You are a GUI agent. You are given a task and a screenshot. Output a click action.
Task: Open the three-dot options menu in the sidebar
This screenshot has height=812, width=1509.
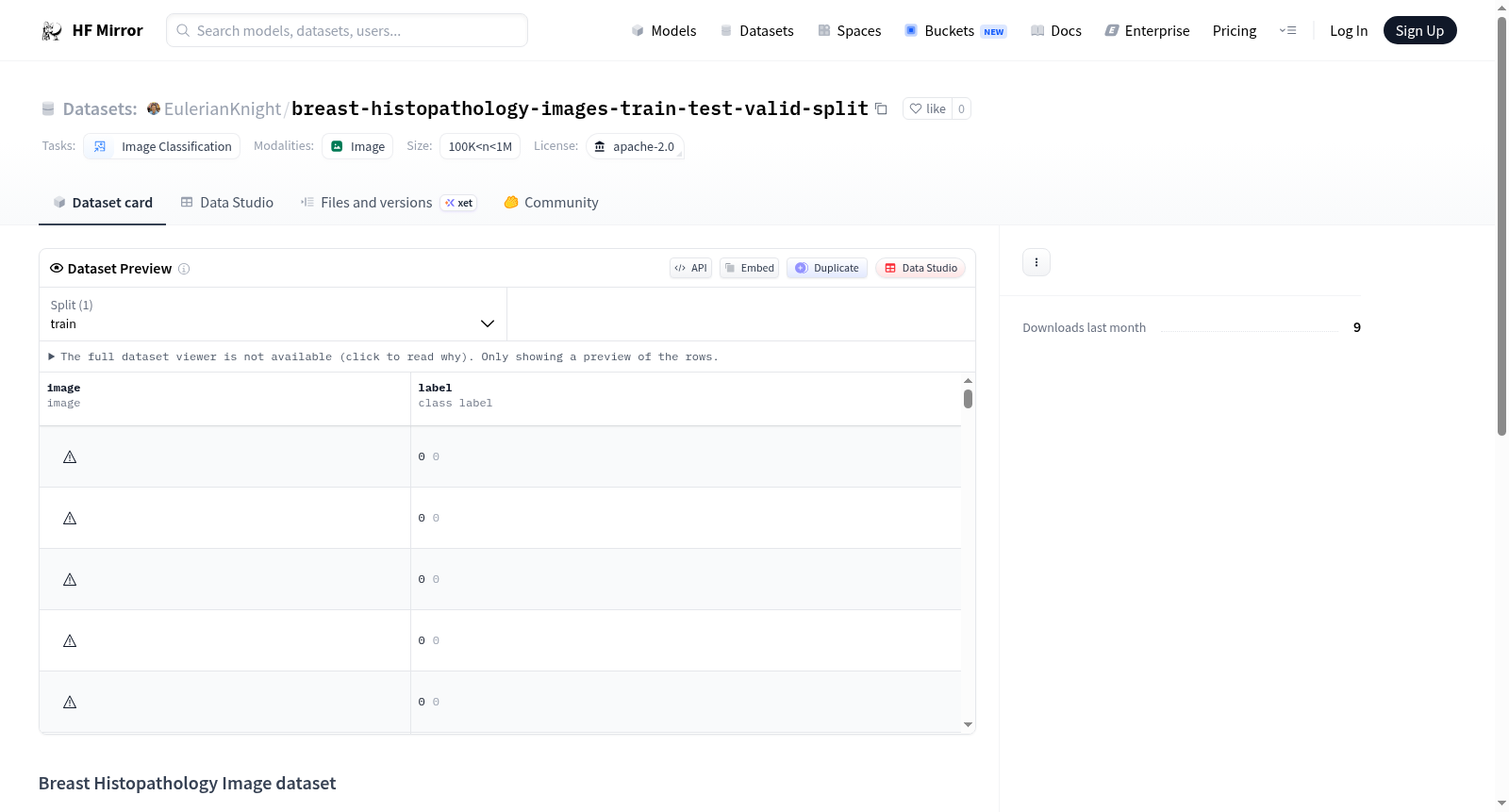(x=1036, y=262)
